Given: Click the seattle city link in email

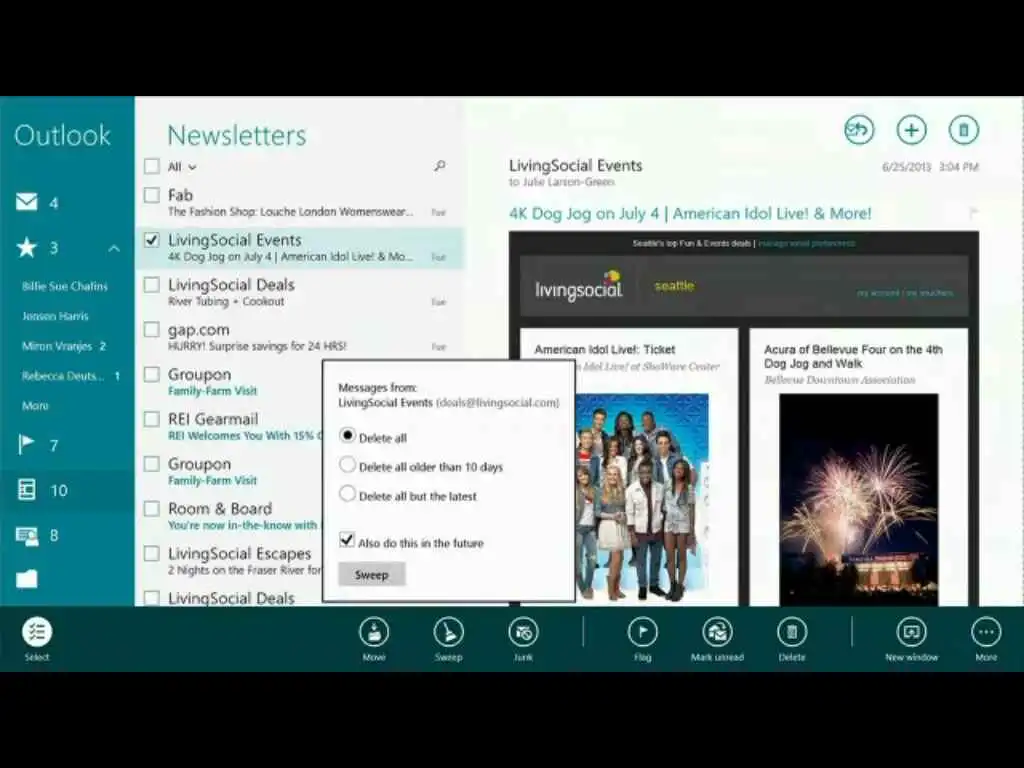Looking at the screenshot, I should coord(675,285).
